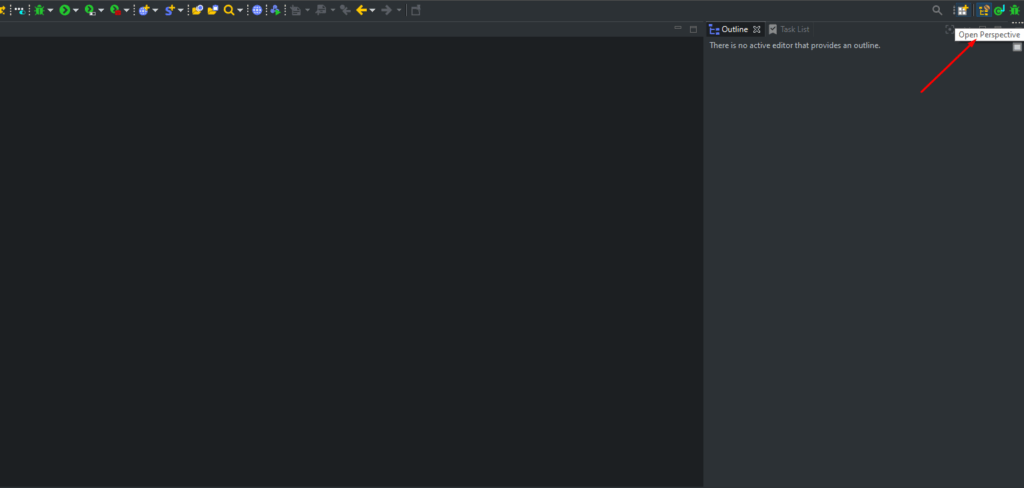Click the toolbar magnifying glass Search icon

pos(229,10)
